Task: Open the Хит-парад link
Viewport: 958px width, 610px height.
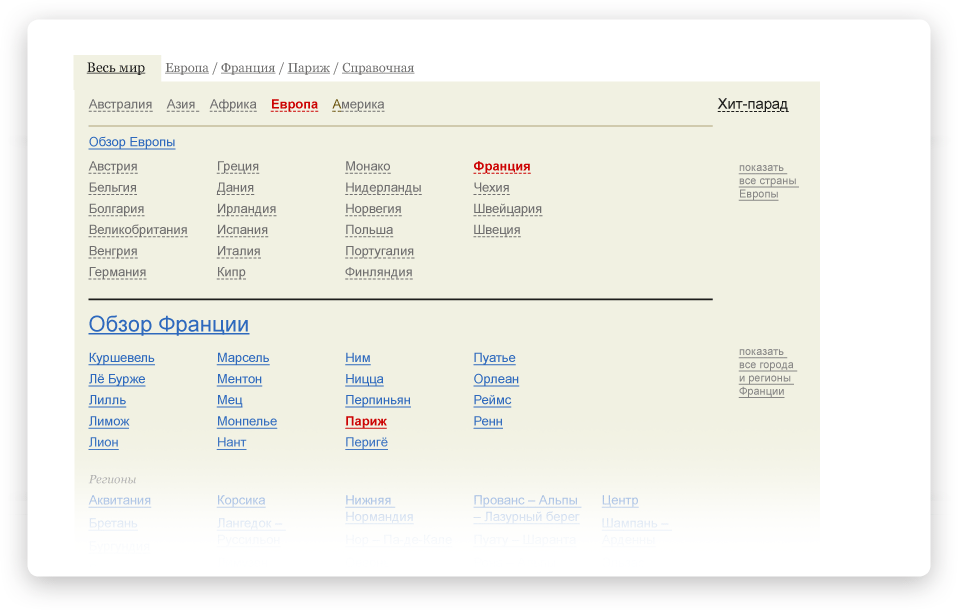Action: (752, 104)
